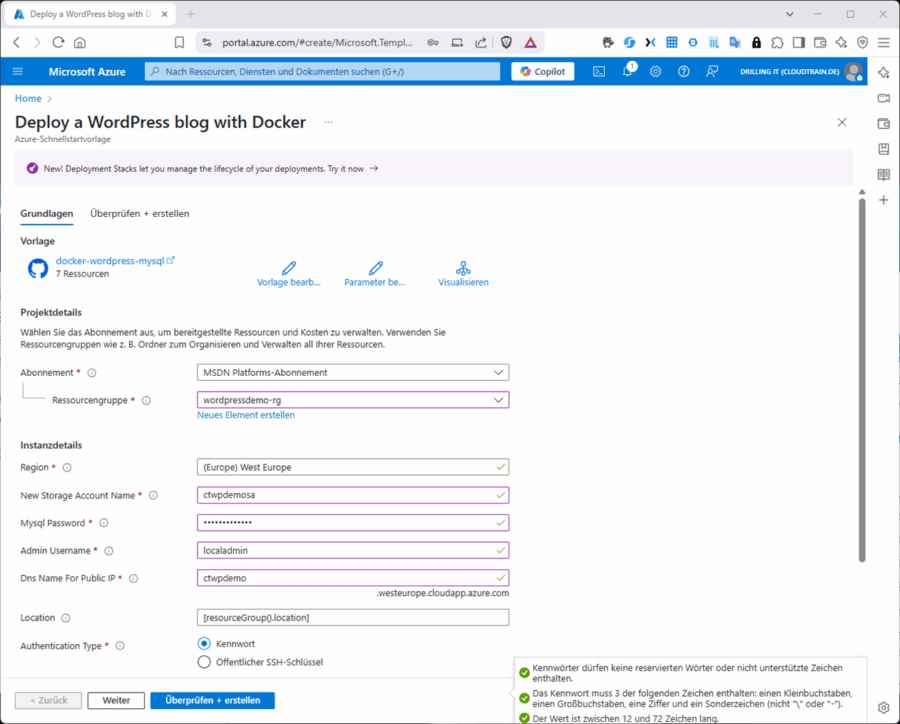This screenshot has width=900, height=724.
Task: Click the Home breadcrumb link
Action: tap(28, 98)
